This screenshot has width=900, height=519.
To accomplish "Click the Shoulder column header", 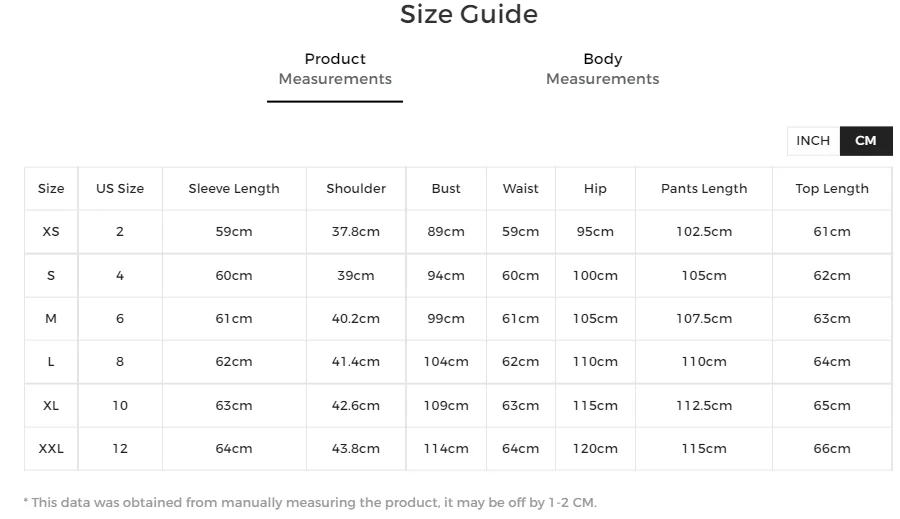I will click(x=356, y=189).
